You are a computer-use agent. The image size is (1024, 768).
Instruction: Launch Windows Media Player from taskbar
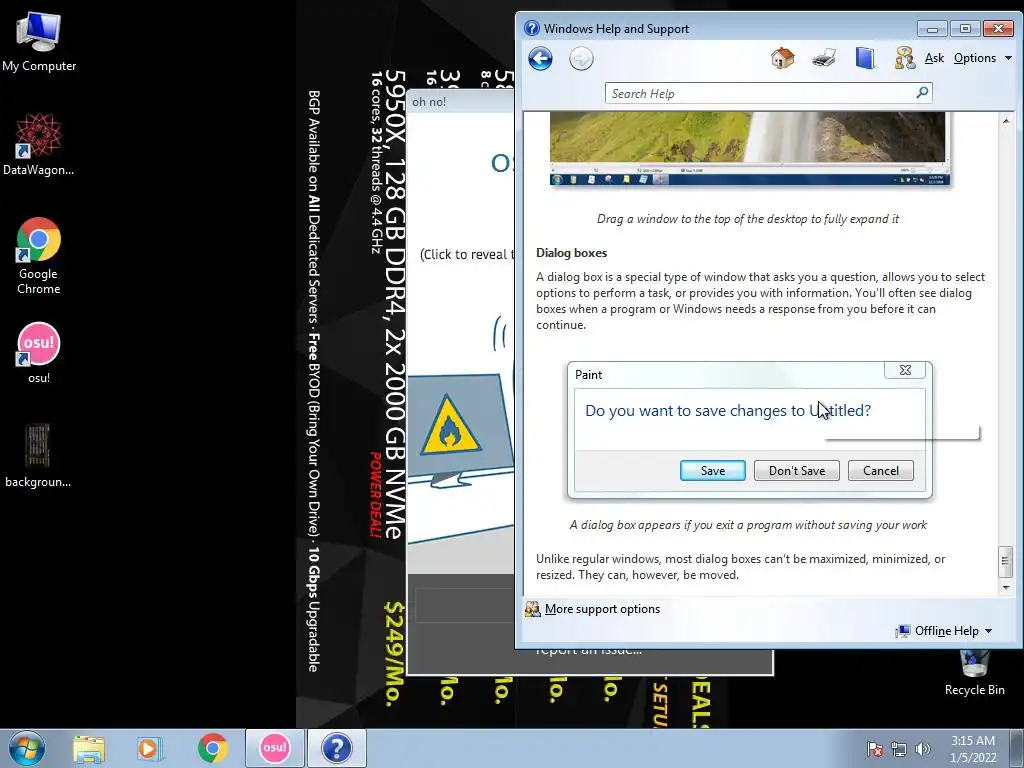pos(150,748)
